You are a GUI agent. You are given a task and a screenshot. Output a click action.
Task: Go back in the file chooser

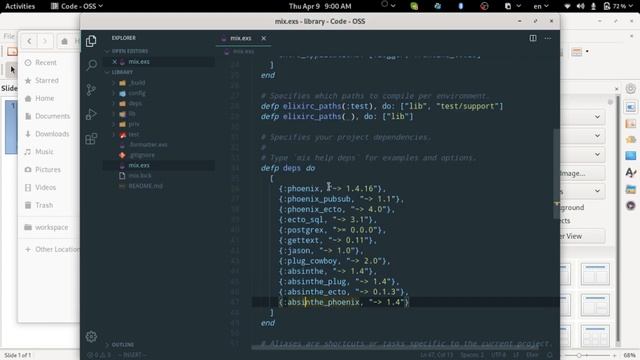(x=29, y=41)
